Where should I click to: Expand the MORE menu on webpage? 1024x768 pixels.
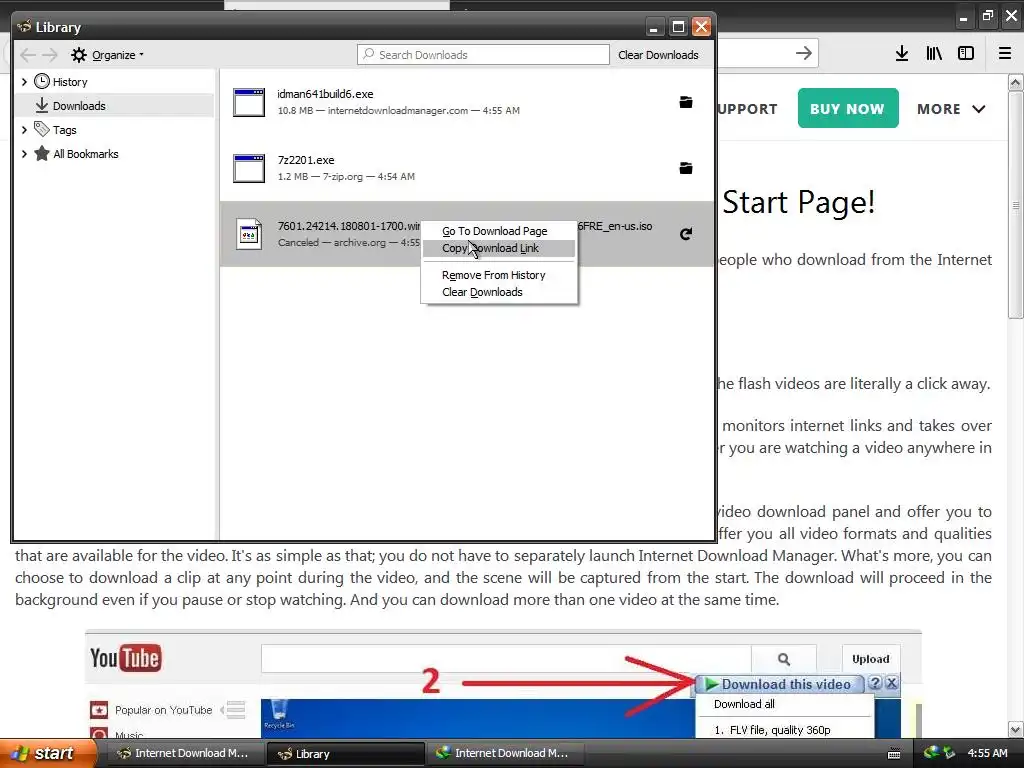[x=951, y=109]
